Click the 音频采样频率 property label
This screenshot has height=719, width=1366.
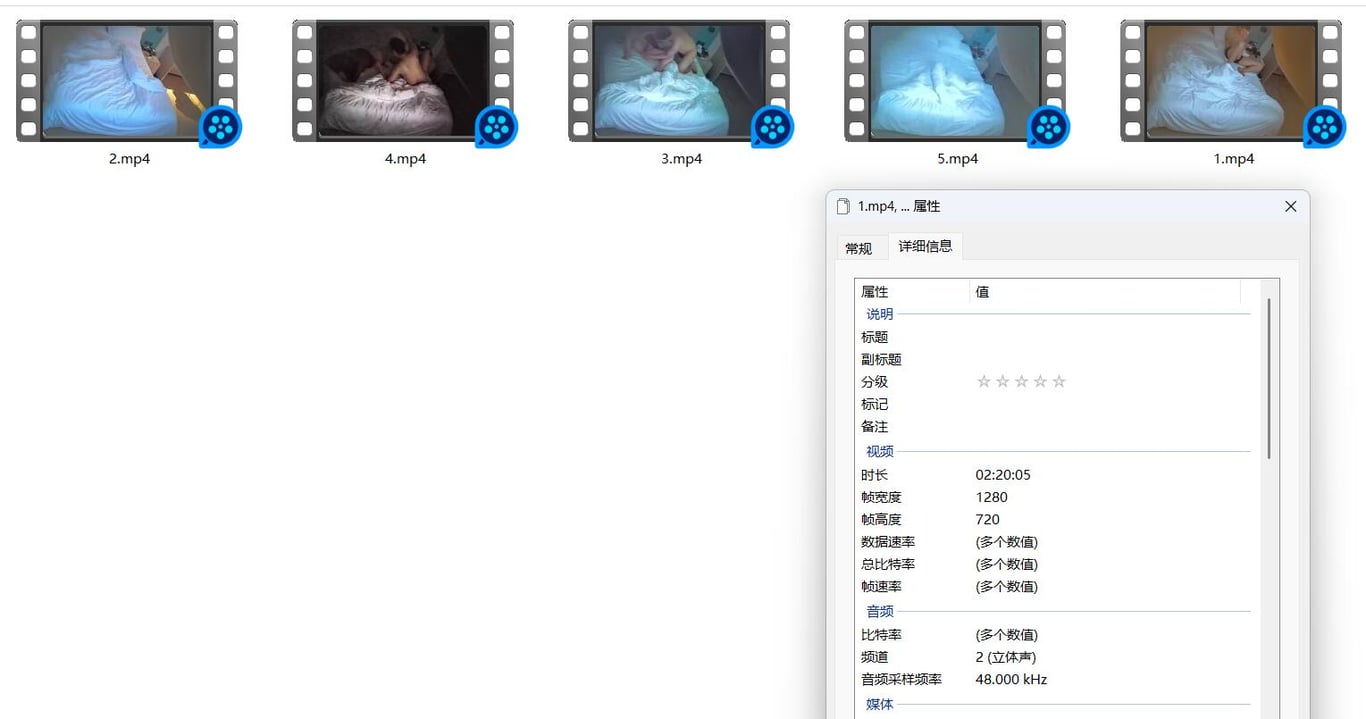pyautogui.click(x=901, y=679)
